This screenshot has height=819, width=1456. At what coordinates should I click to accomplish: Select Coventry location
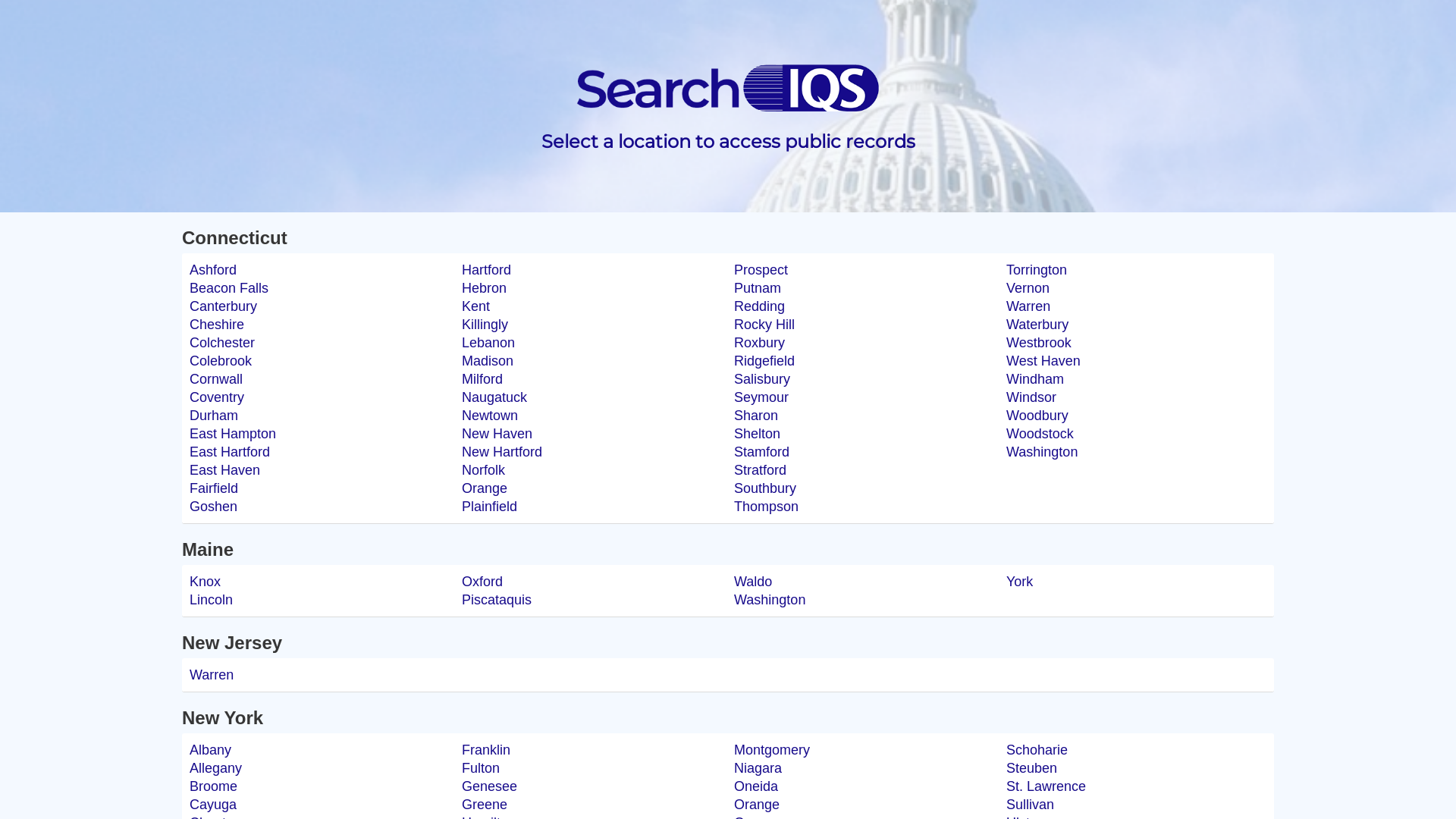217,397
